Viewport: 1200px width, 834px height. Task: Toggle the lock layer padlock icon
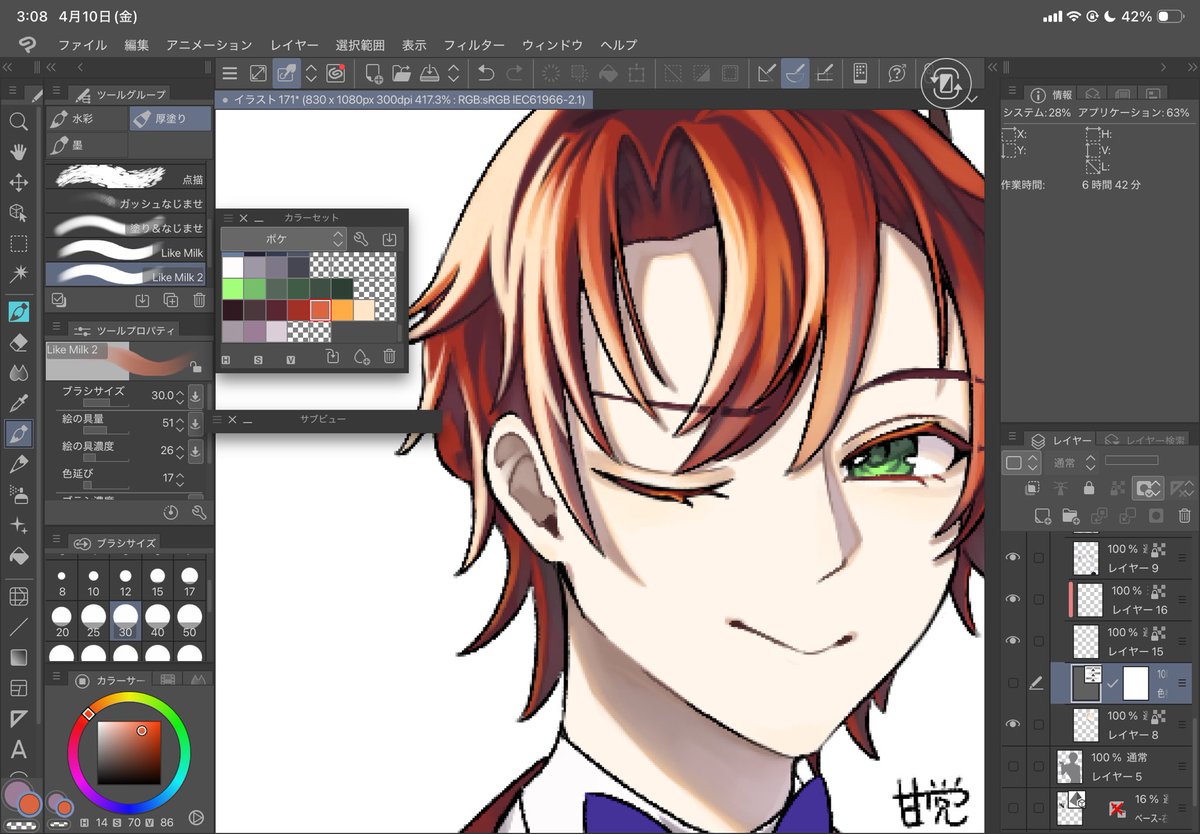pyautogui.click(x=1089, y=488)
